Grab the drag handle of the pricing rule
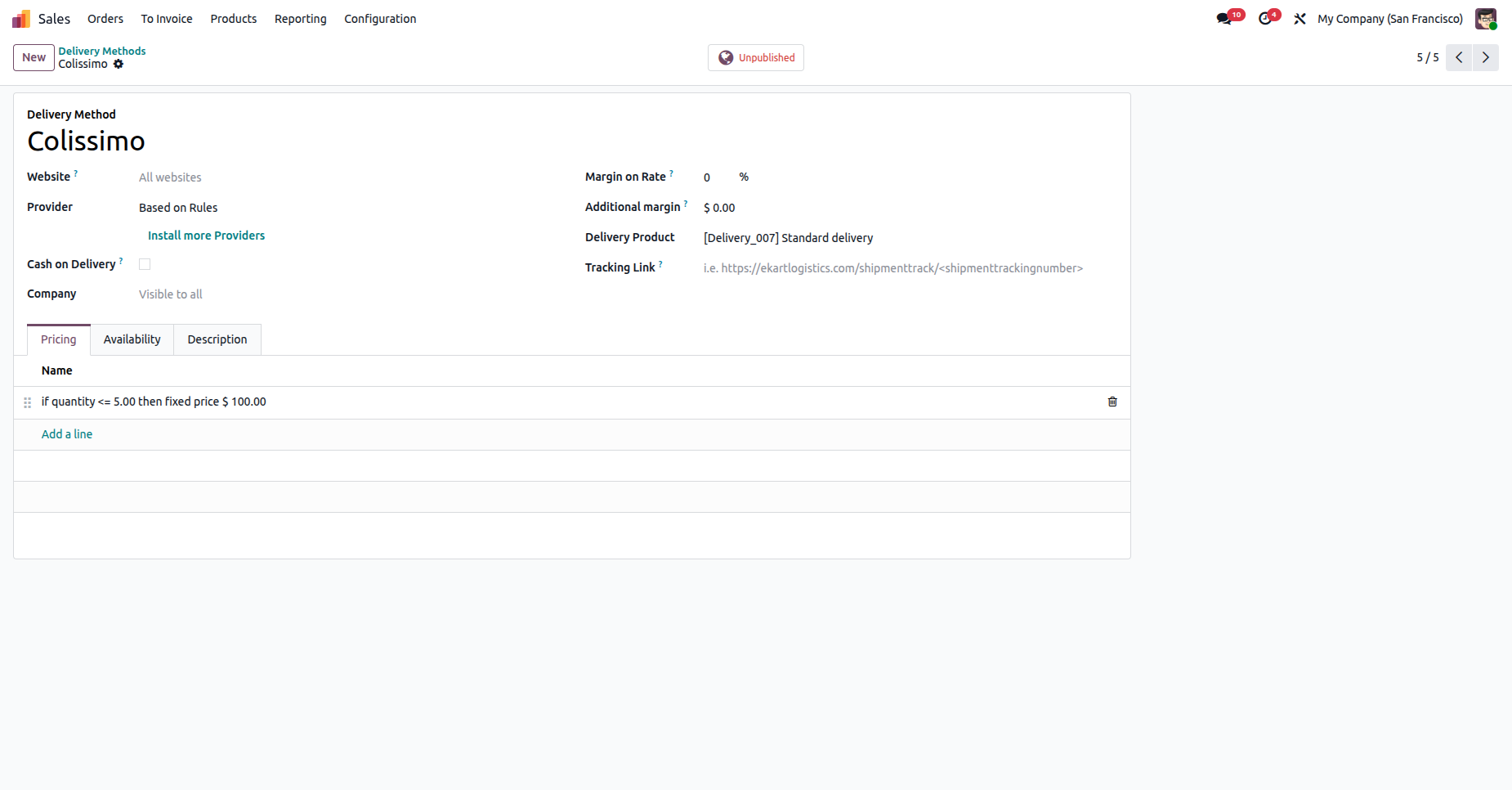Viewport: 1512px width, 790px height. click(28, 402)
